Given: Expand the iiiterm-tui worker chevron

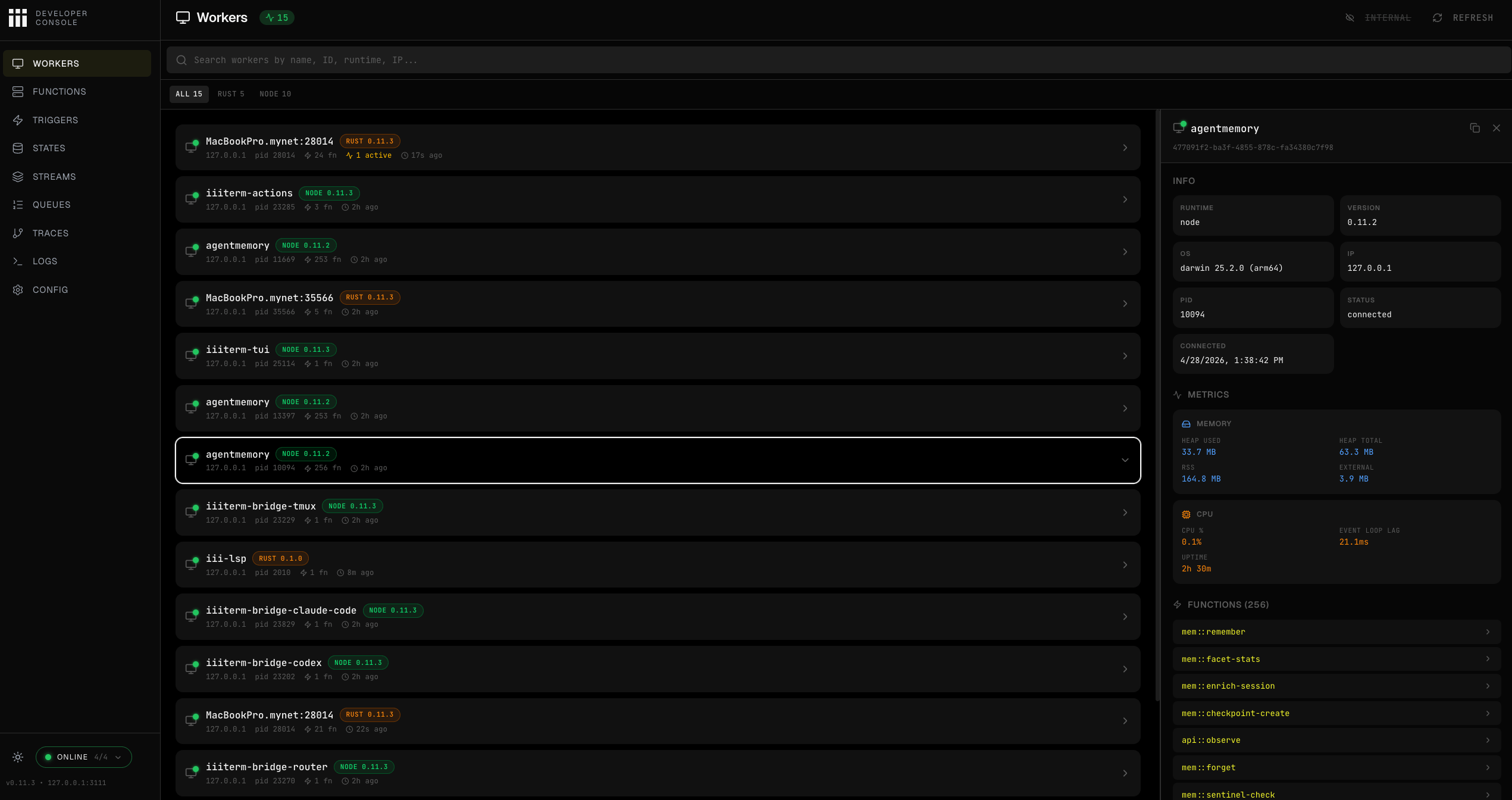Looking at the screenshot, I should (1125, 356).
